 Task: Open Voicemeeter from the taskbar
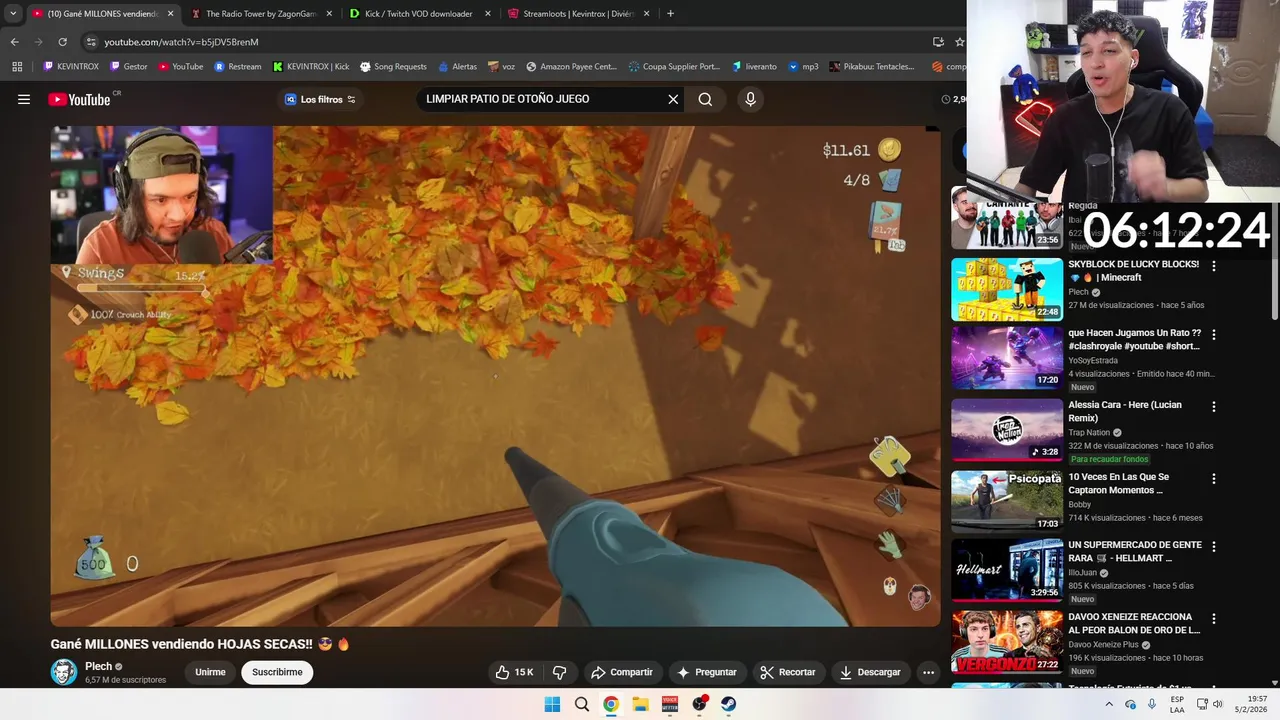669,704
